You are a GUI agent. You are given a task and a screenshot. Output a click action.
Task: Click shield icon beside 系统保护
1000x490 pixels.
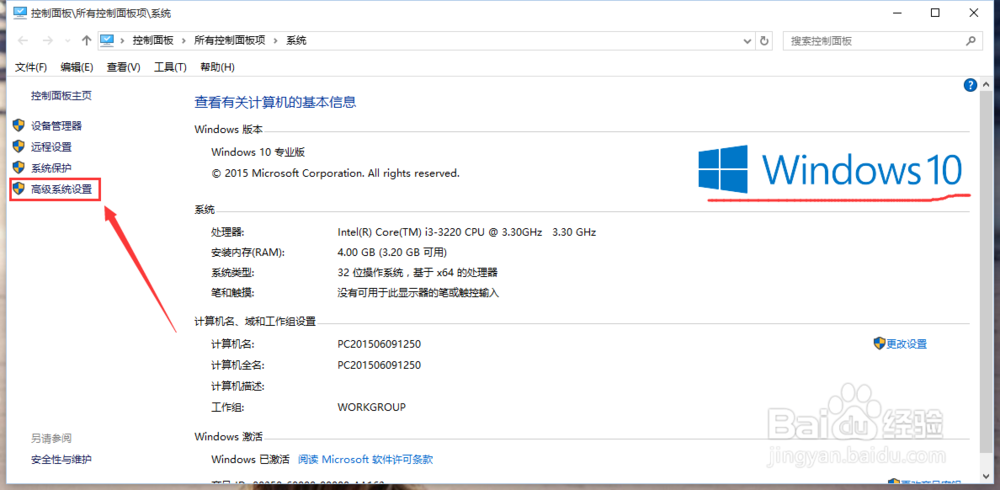point(19,168)
